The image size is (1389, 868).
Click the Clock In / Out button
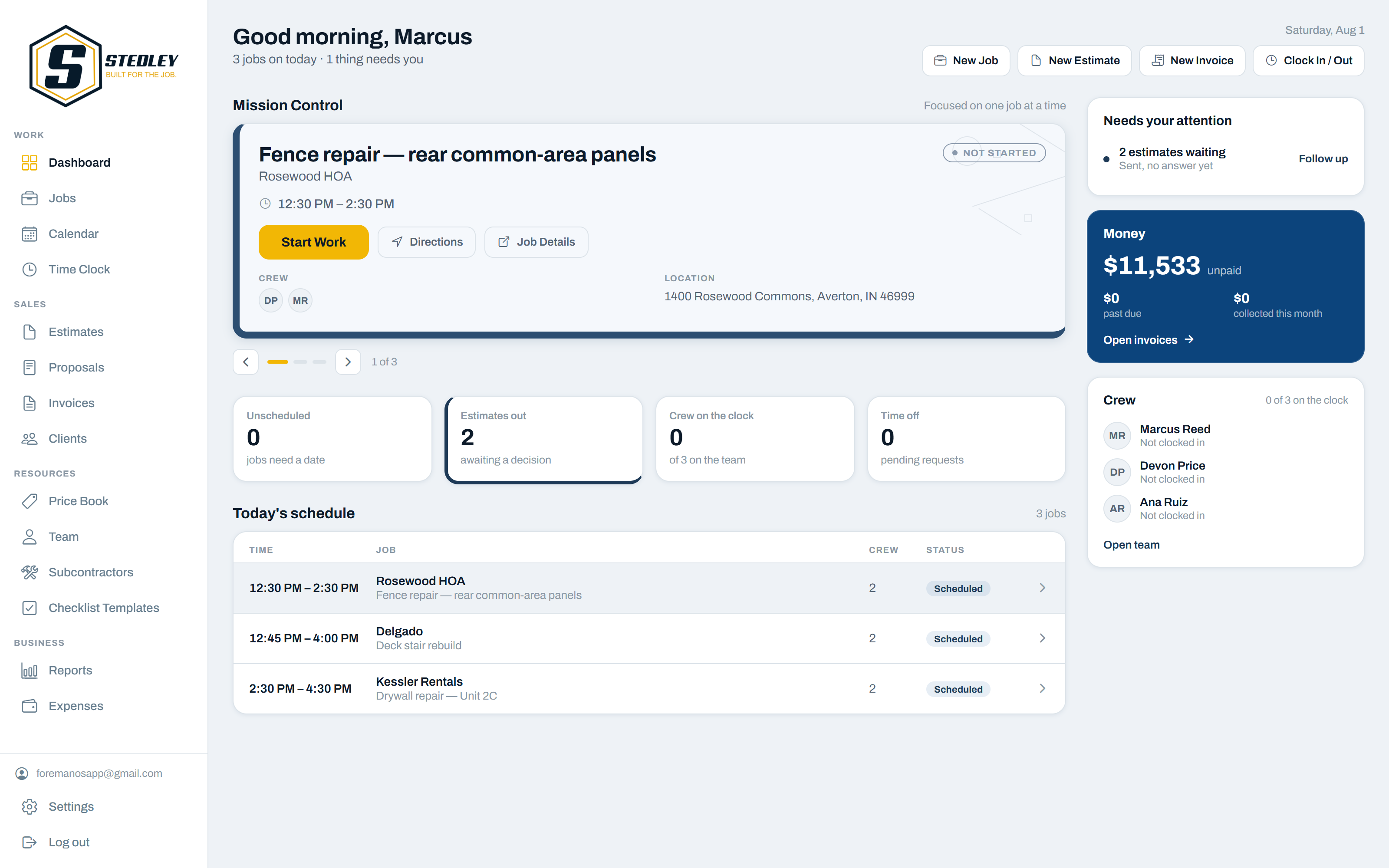[1309, 60]
